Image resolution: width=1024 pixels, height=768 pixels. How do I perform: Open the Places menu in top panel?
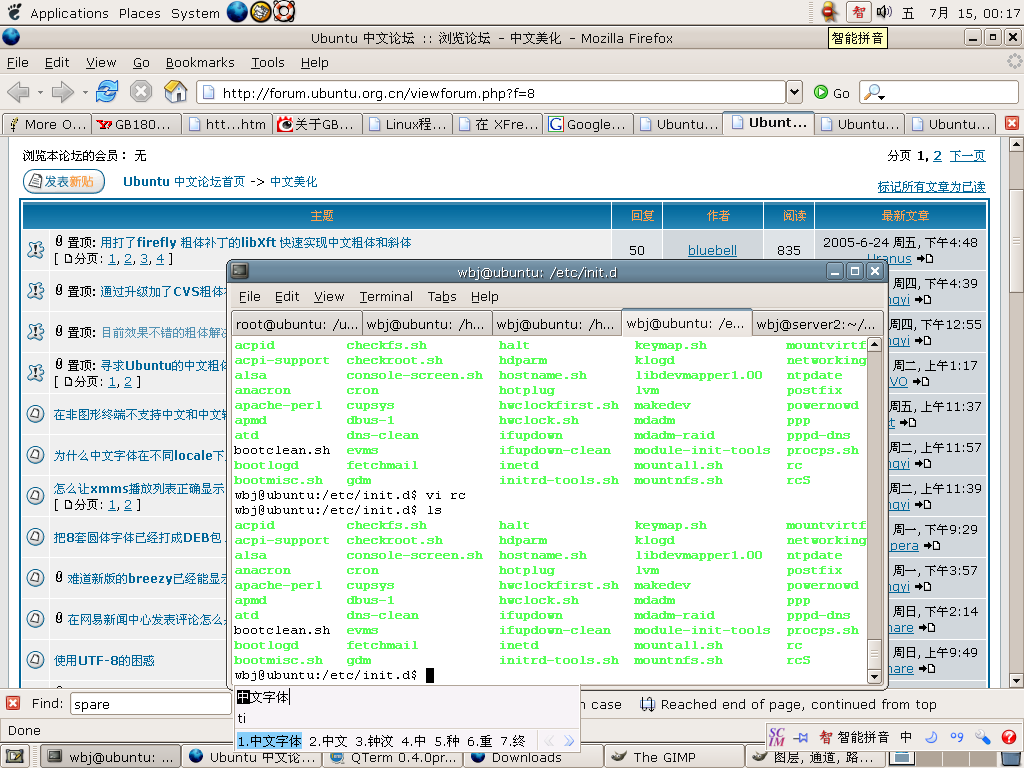coord(139,13)
